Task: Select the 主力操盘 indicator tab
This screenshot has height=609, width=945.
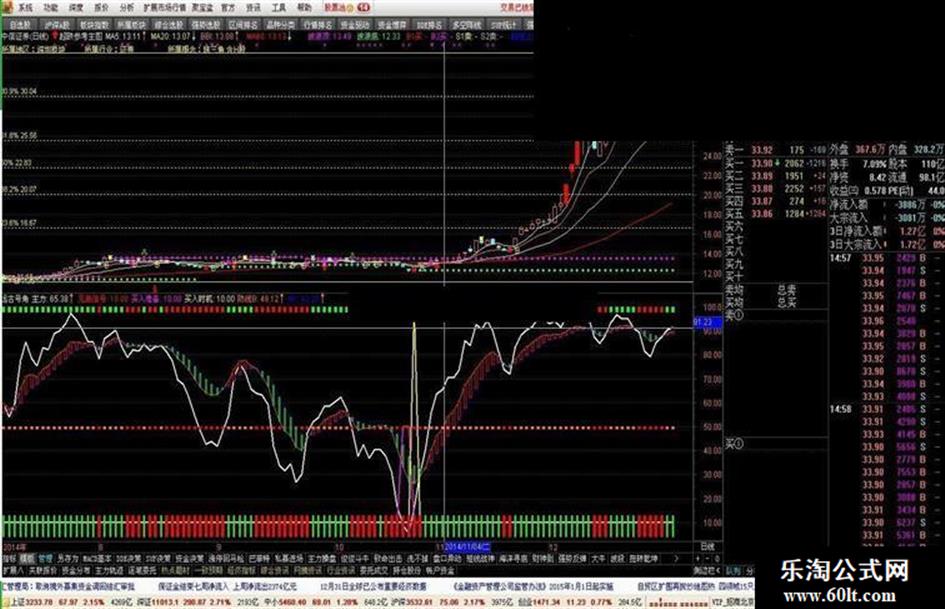Action: click(322, 559)
